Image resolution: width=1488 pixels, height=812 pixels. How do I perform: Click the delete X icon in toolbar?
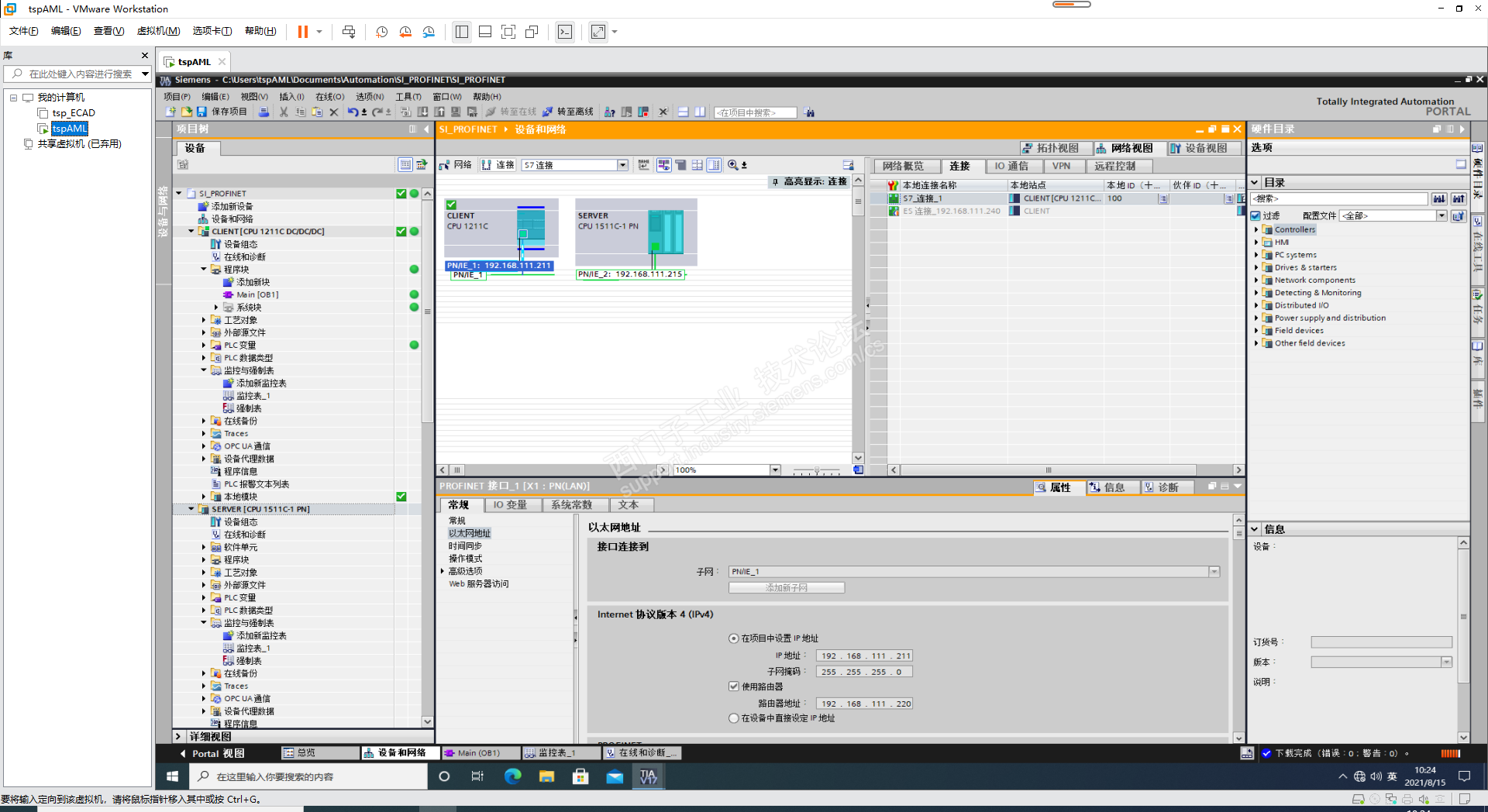tap(334, 112)
